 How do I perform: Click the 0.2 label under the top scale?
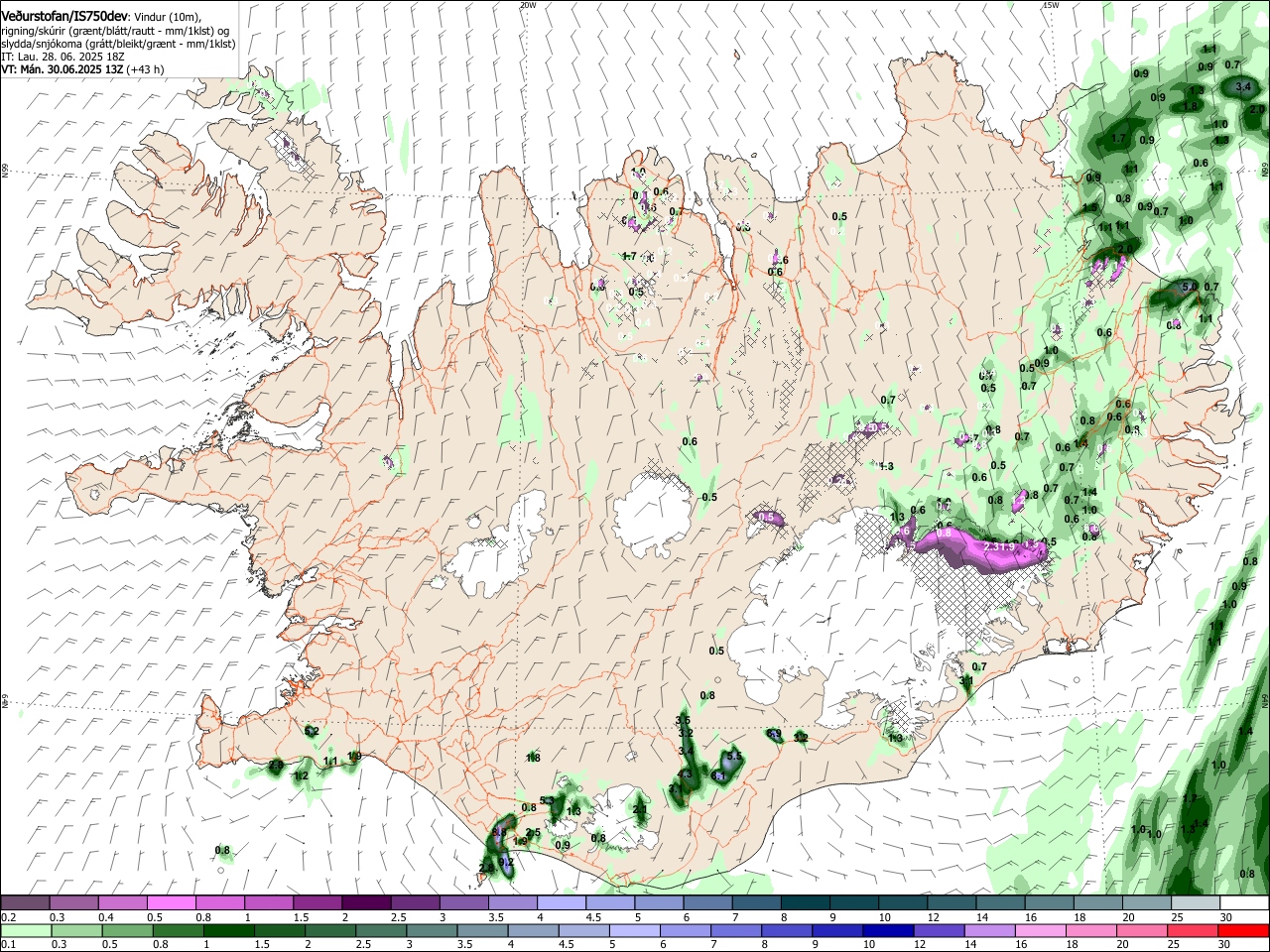tap(8, 917)
